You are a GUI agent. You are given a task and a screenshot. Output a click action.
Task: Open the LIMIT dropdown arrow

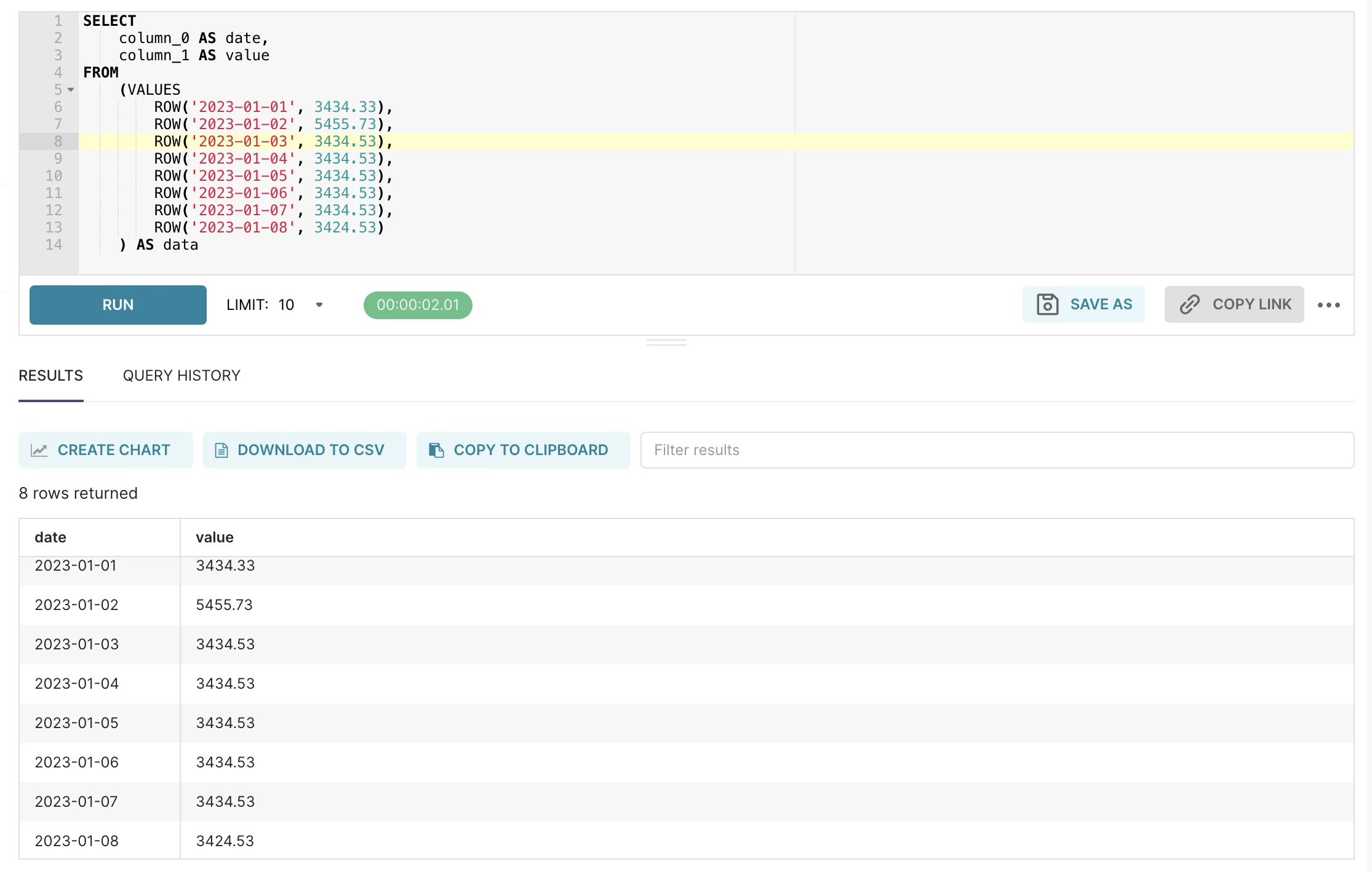click(x=319, y=304)
